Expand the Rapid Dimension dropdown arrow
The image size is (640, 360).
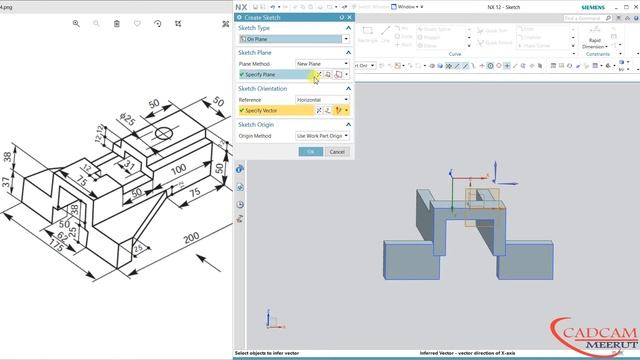pos(607,47)
